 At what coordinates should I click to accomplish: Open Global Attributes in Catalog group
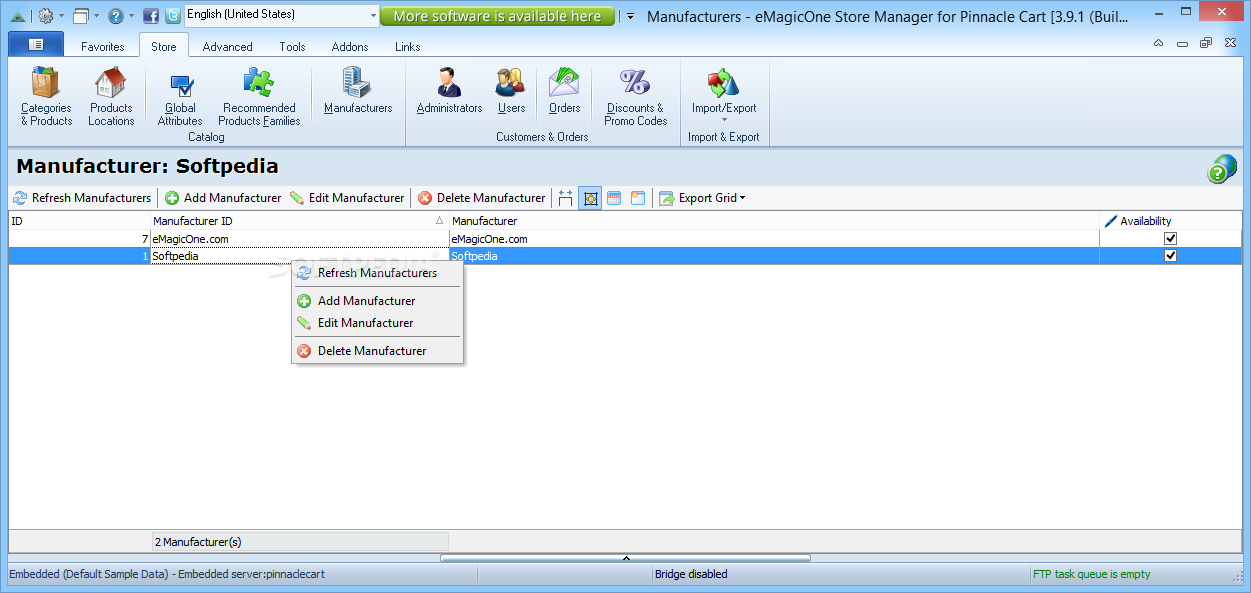tap(180, 97)
